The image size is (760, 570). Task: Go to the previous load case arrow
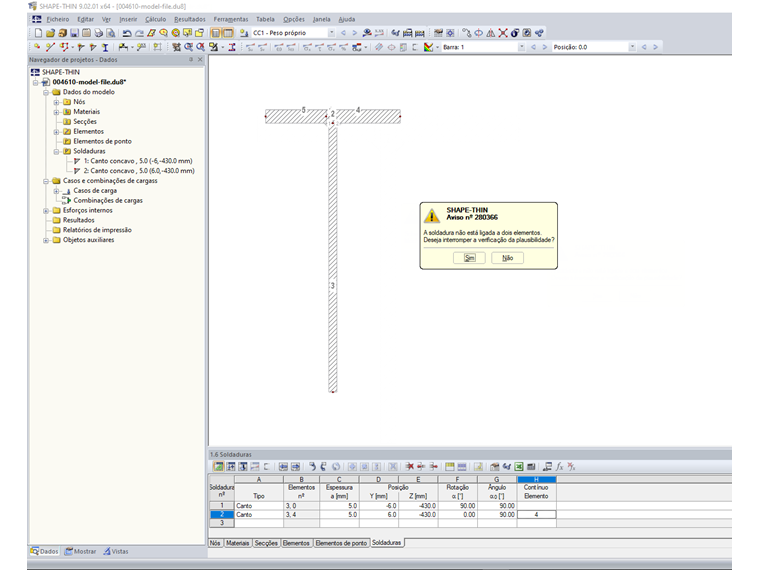pos(343,33)
